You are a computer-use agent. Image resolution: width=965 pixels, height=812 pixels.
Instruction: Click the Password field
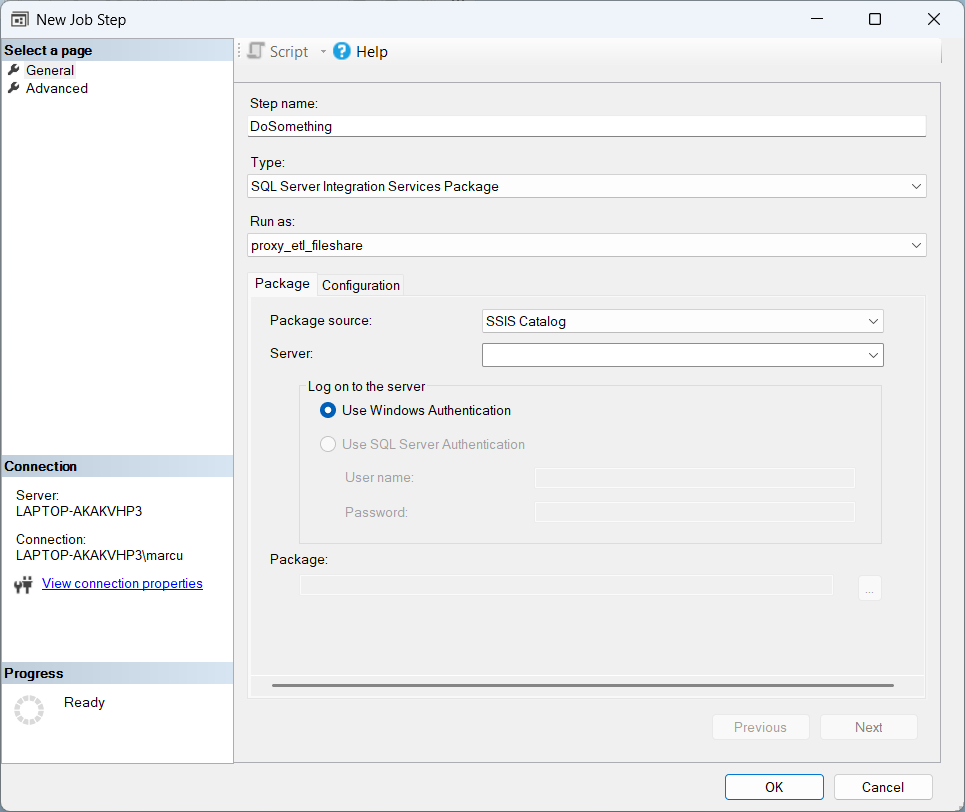tap(695, 512)
